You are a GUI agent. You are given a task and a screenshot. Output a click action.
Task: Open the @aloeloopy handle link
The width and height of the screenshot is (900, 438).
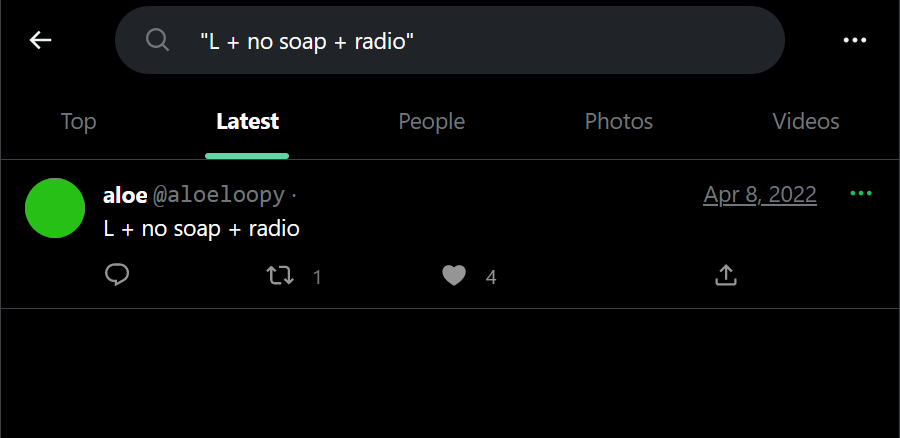click(218, 195)
